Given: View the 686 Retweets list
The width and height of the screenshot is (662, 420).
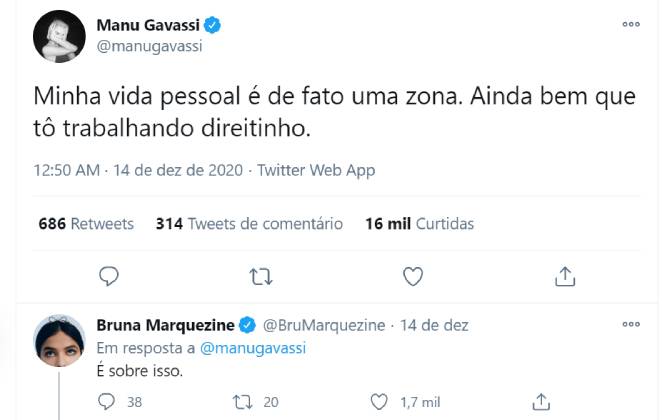Looking at the screenshot, I should point(86,224).
